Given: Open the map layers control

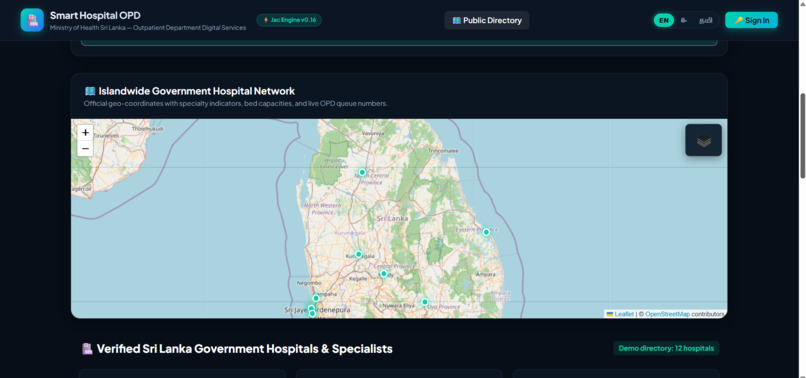Looking at the screenshot, I should click(x=703, y=140).
